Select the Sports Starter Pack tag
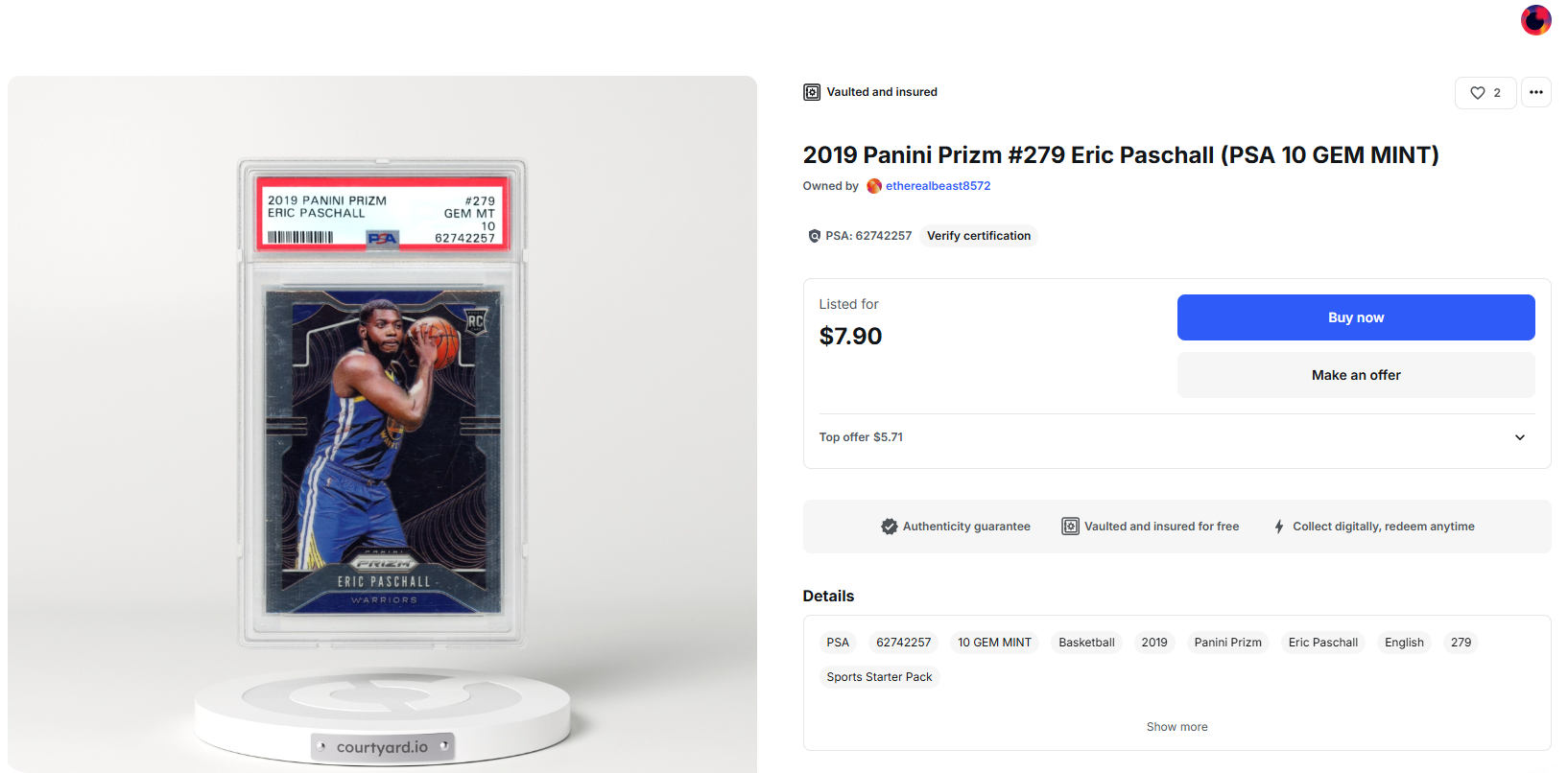This screenshot has width=1568, height=773. [x=879, y=677]
